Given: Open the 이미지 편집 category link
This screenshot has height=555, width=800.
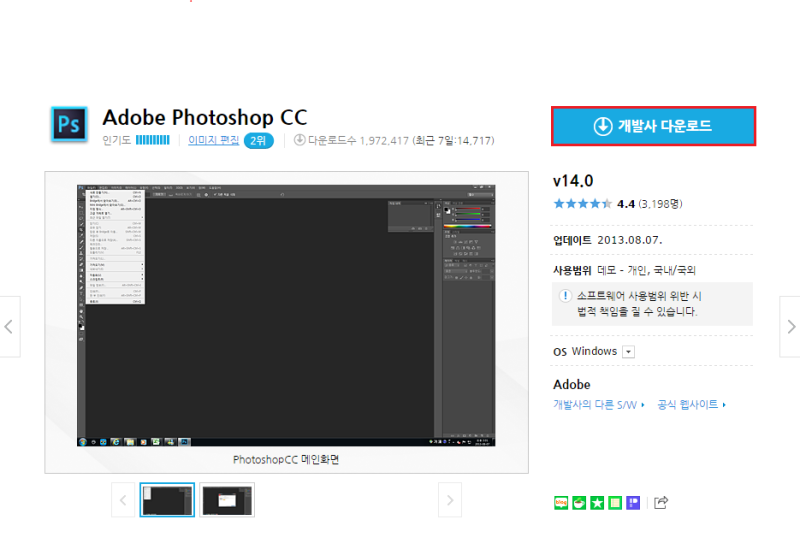Looking at the screenshot, I should click(x=213, y=140).
